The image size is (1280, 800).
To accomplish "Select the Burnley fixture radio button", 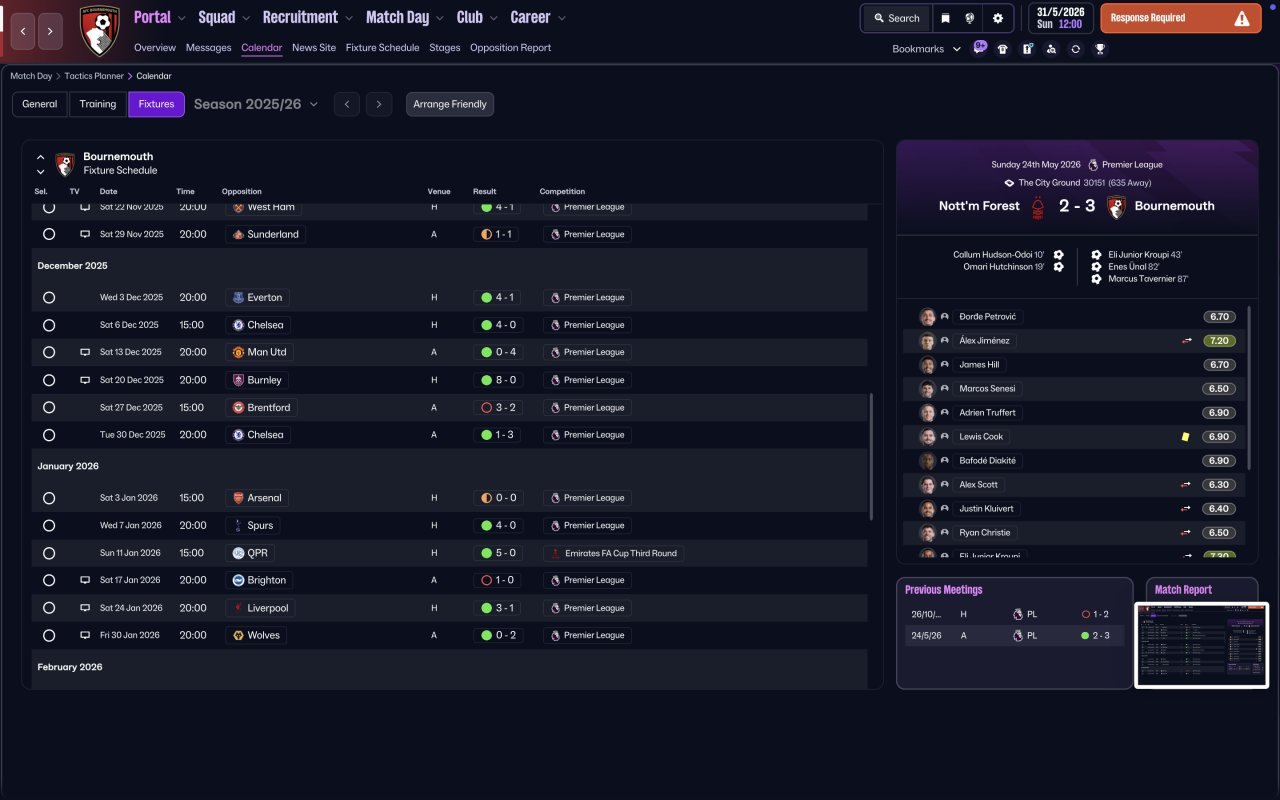I will coord(49,380).
